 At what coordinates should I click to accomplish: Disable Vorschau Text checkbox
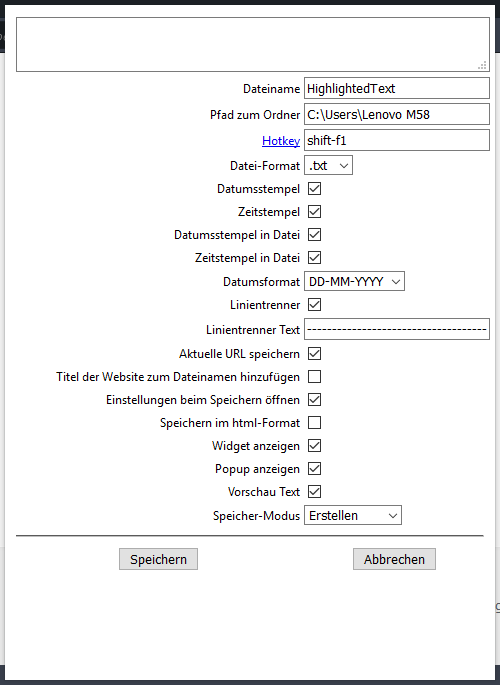[314, 491]
